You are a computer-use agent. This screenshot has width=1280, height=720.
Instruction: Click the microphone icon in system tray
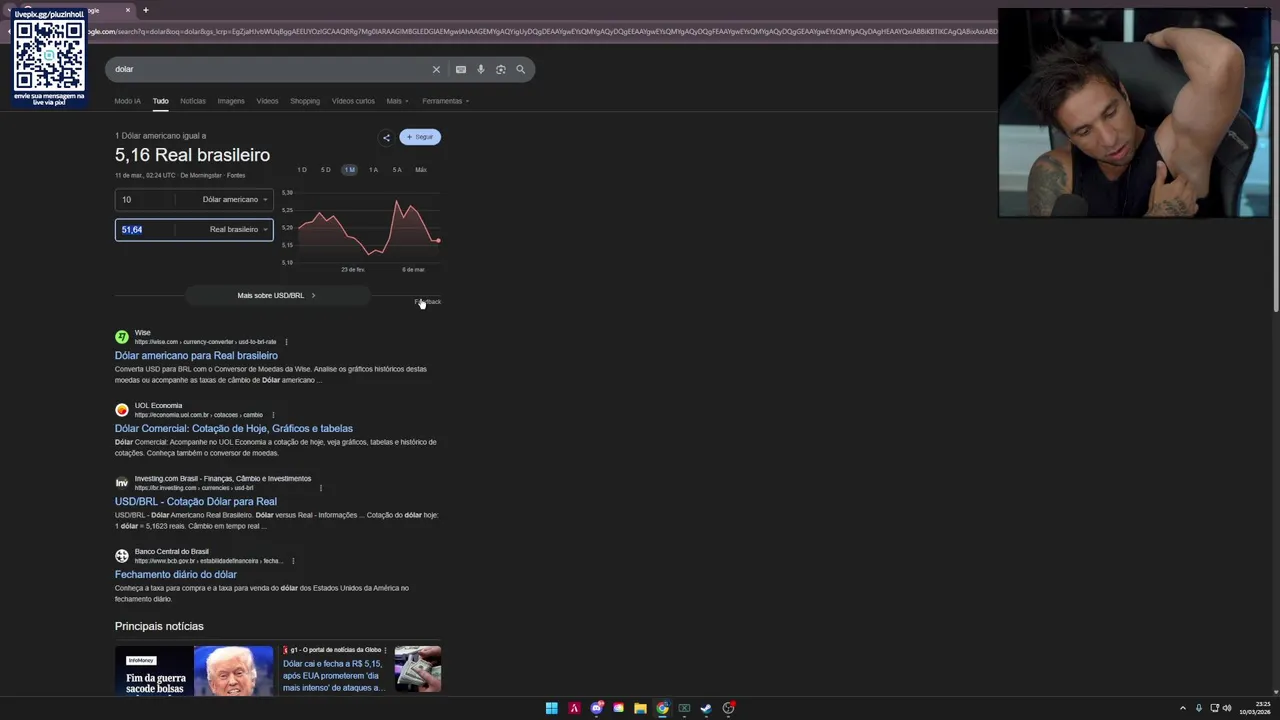pos(1199,708)
